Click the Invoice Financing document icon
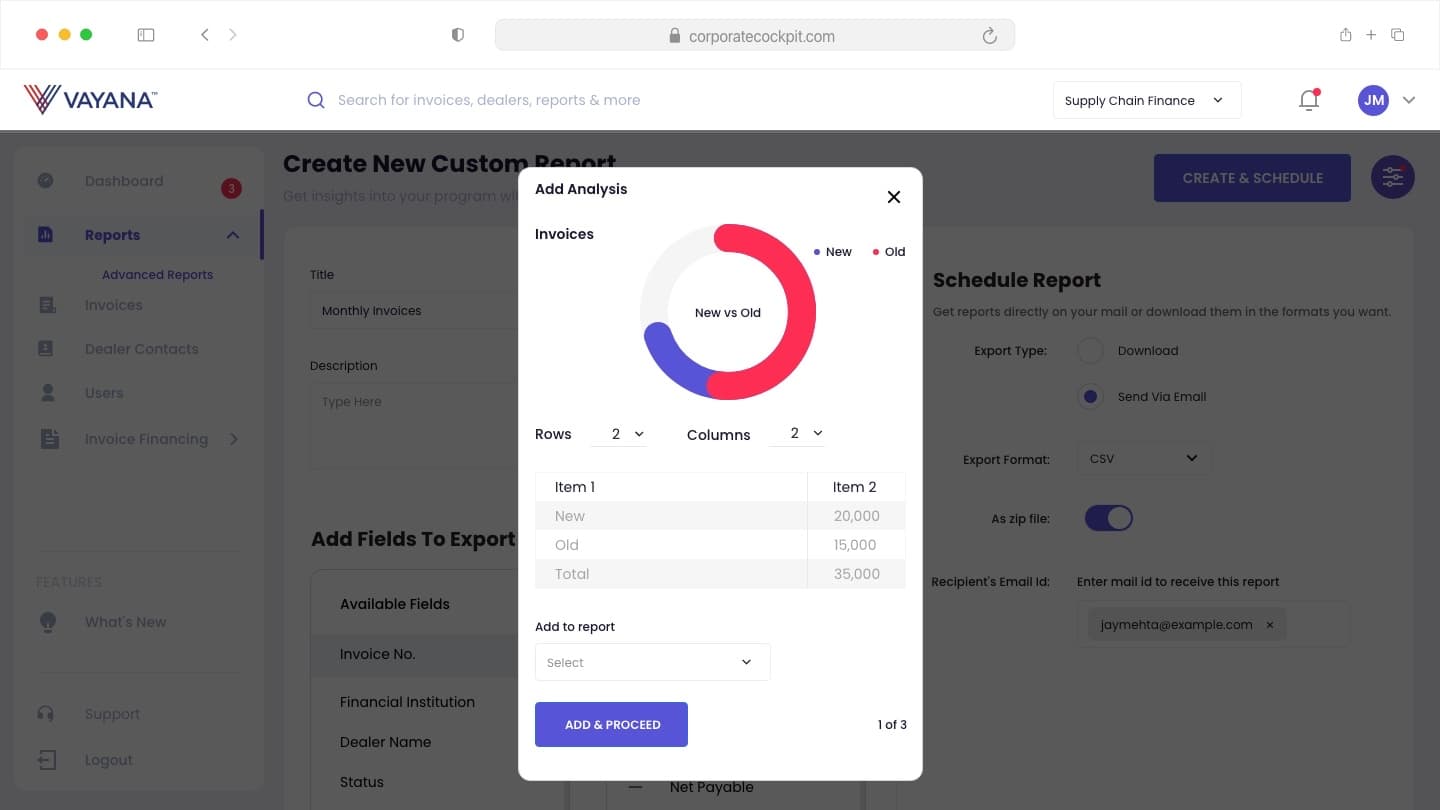The image size is (1440, 810). point(49,438)
